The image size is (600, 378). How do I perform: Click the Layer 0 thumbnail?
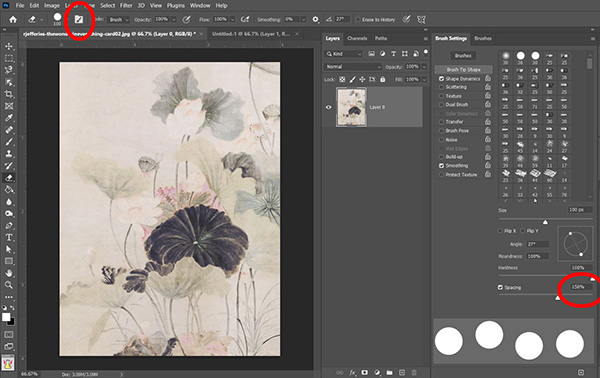[351, 107]
